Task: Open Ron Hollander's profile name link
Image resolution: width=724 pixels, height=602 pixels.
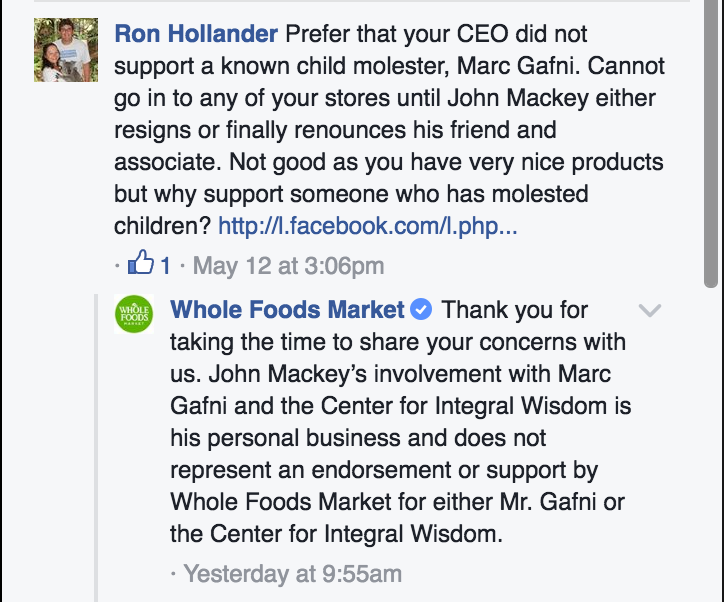Action: (196, 35)
